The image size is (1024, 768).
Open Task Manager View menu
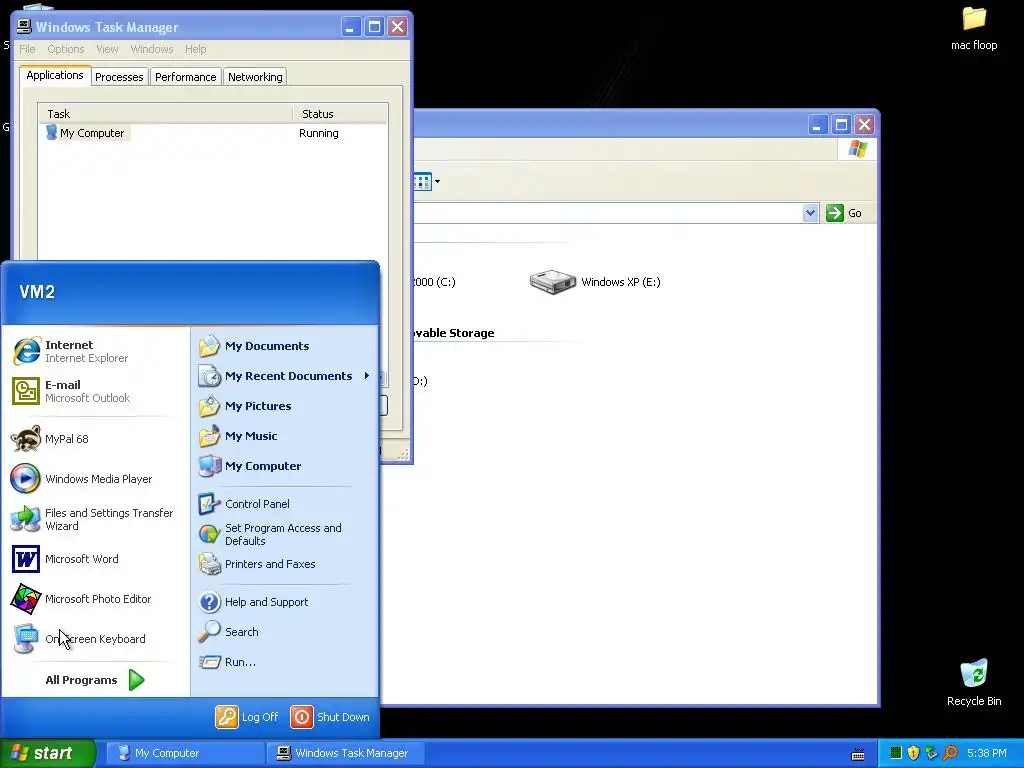click(x=107, y=49)
